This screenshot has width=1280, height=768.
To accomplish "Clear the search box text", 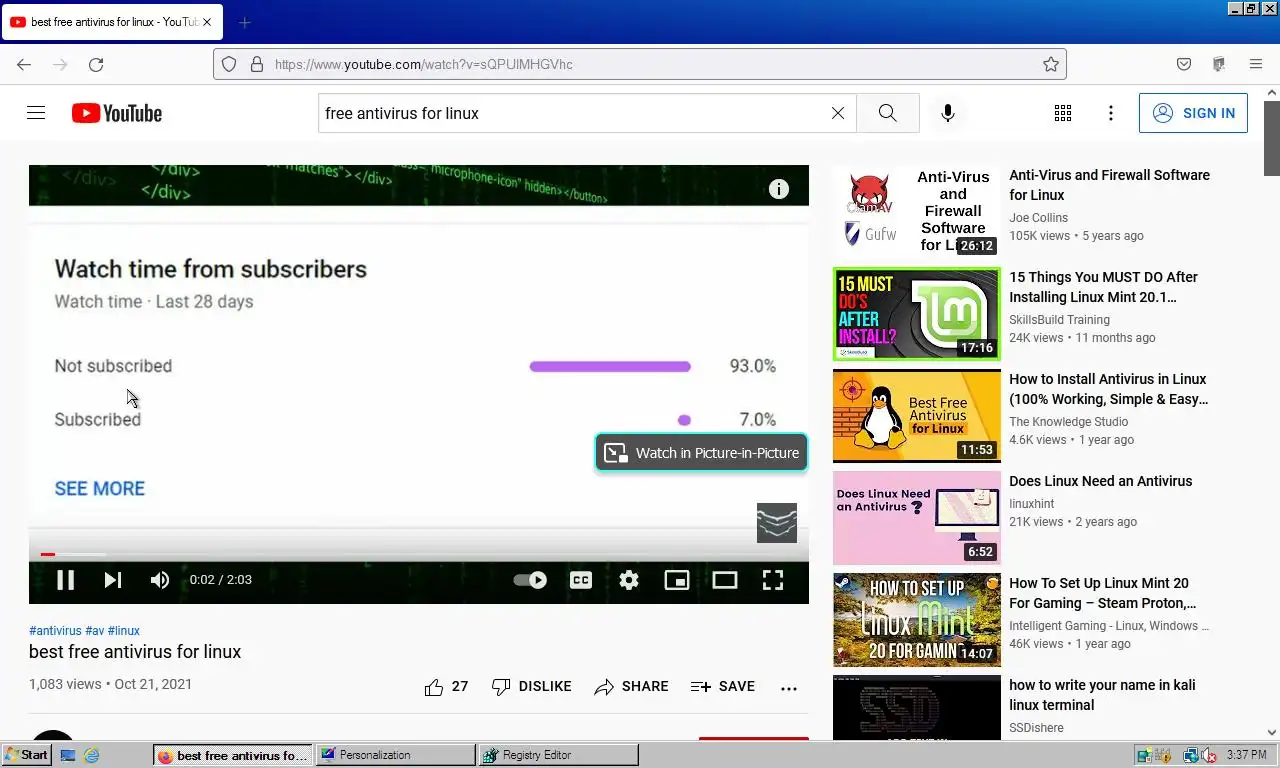I will [838, 113].
